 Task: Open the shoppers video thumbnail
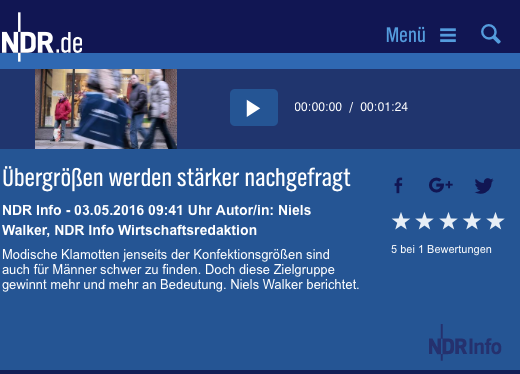(x=106, y=109)
